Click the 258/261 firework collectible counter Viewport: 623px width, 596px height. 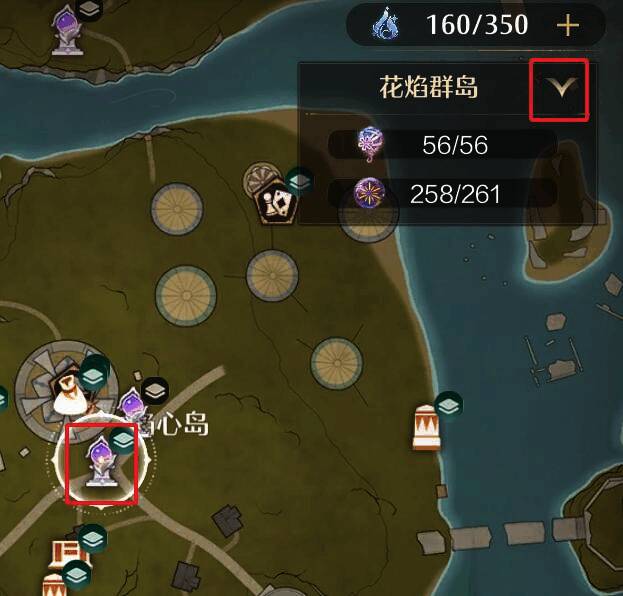tap(455, 194)
